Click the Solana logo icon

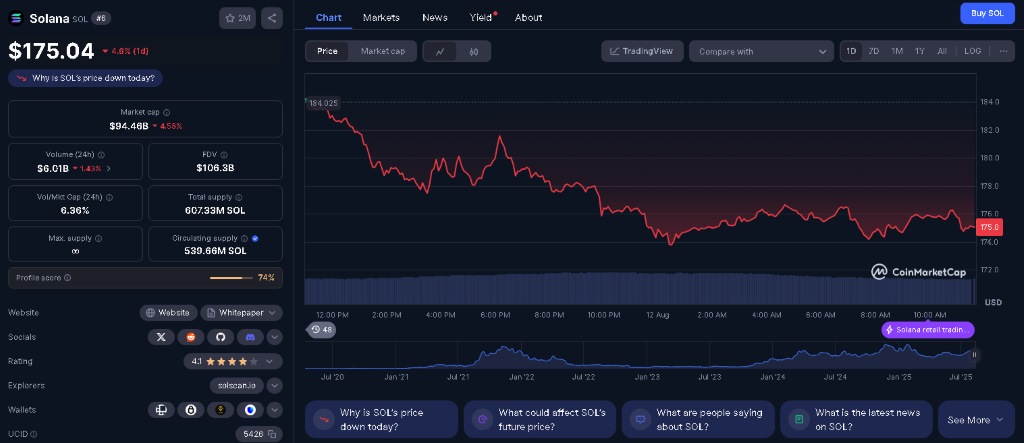tap(15, 18)
